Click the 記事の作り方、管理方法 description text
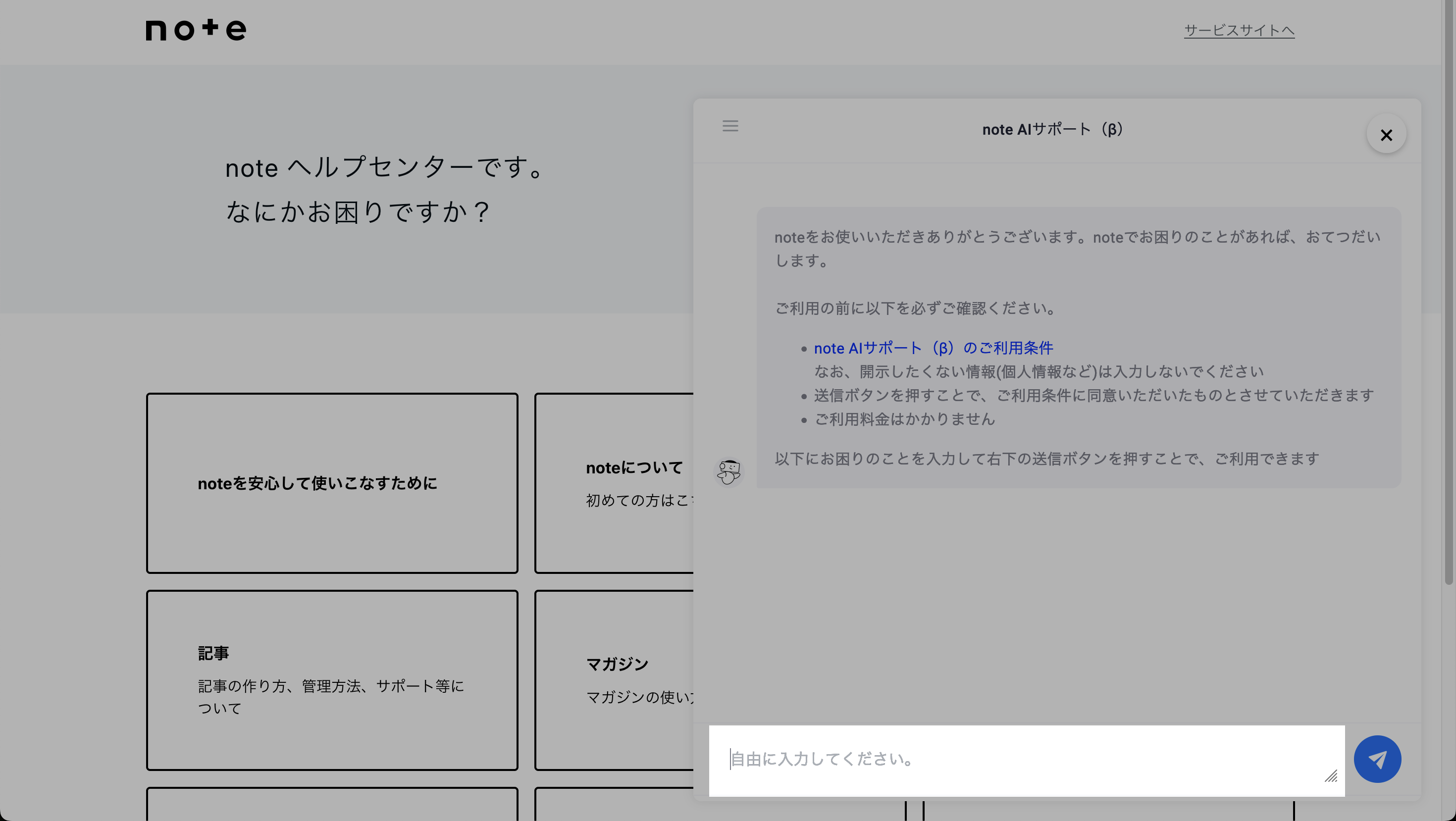1456x821 pixels. point(331,697)
